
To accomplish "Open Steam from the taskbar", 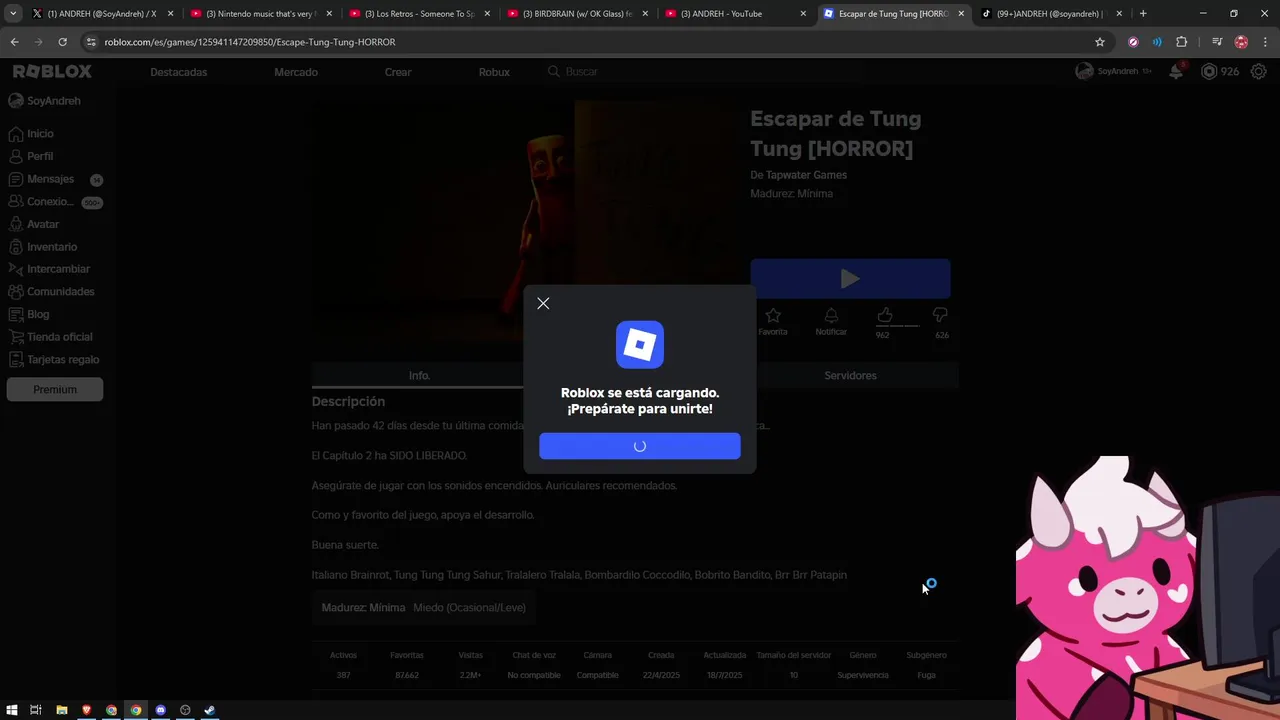I will coord(209,710).
